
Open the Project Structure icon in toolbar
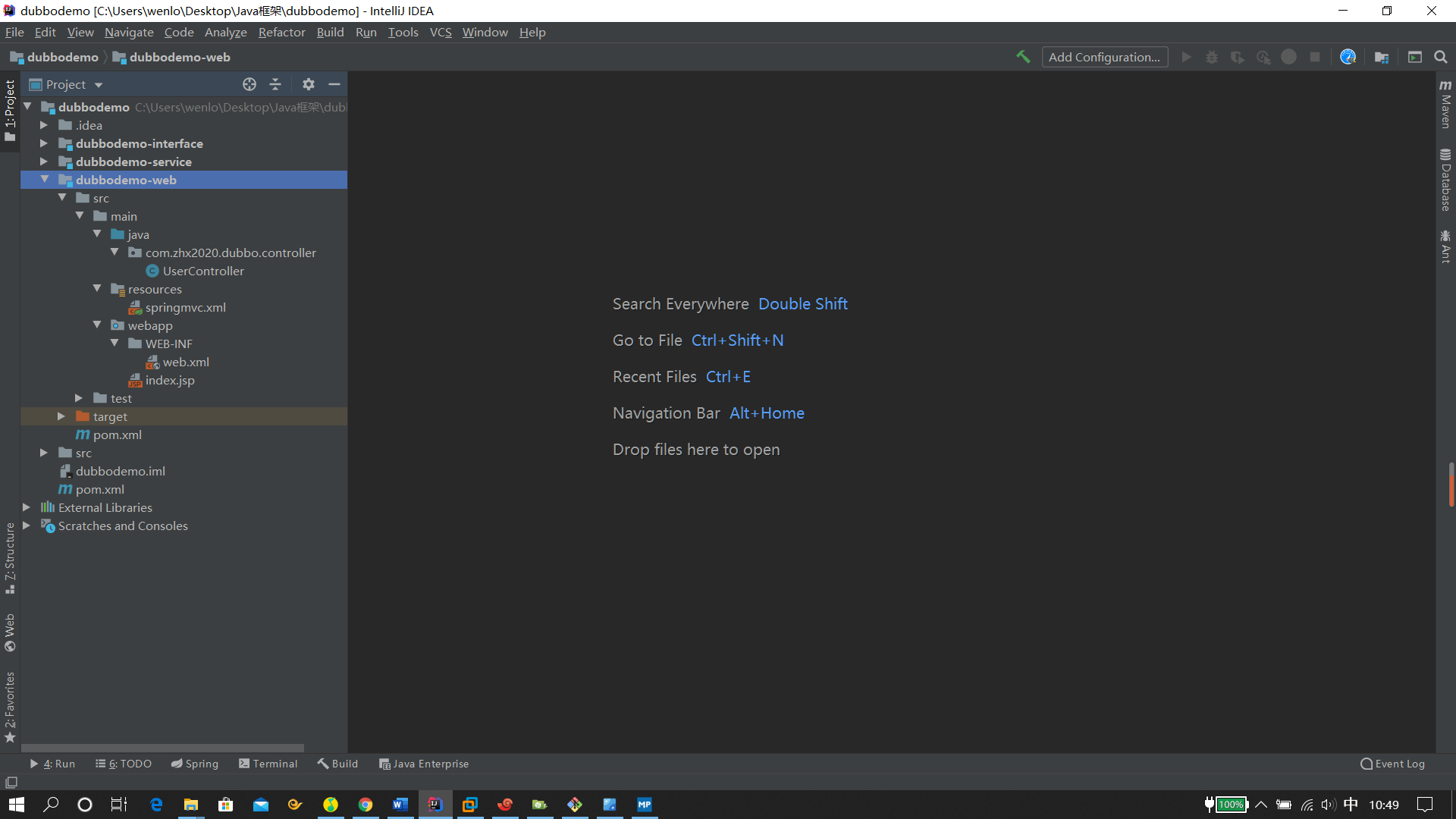[x=1382, y=57]
